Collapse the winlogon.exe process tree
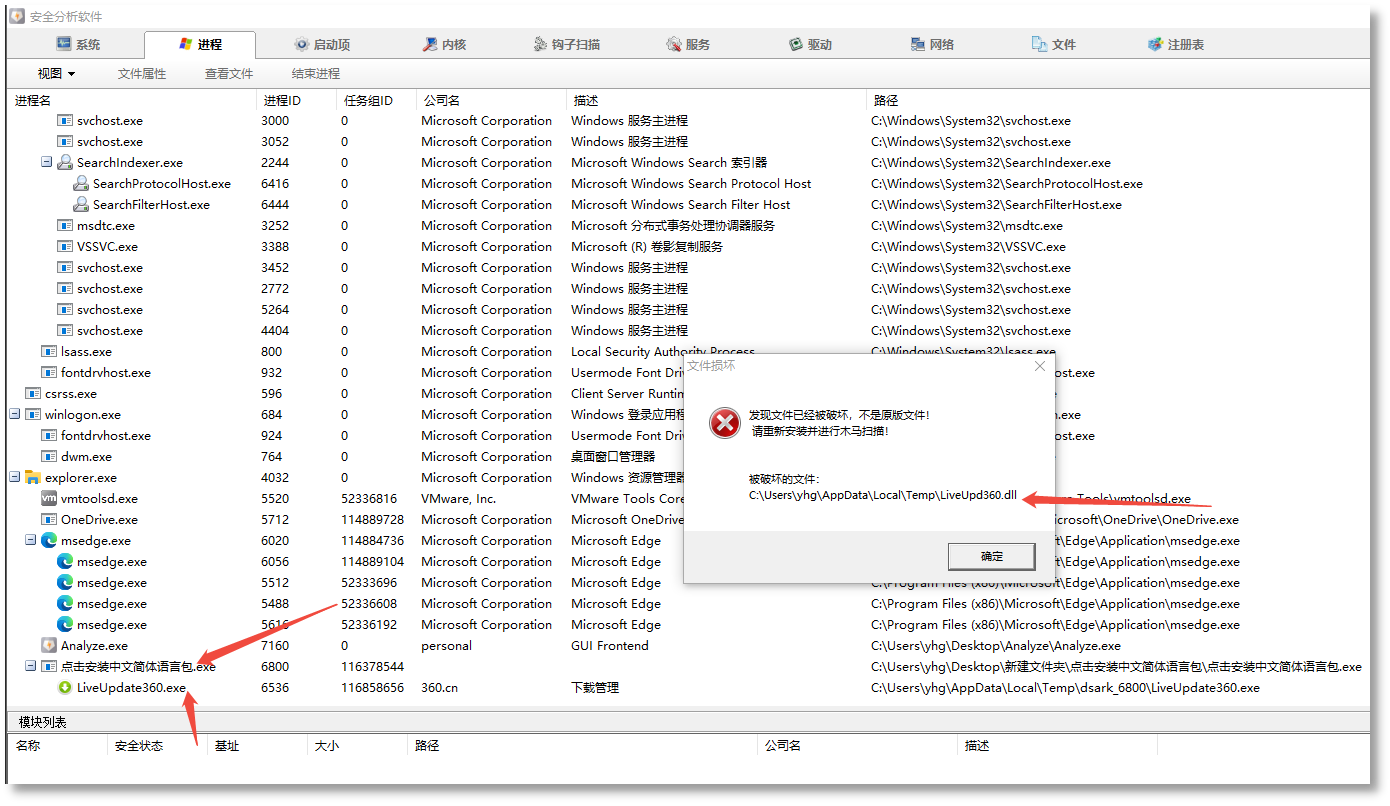 pyautogui.click(x=15, y=414)
